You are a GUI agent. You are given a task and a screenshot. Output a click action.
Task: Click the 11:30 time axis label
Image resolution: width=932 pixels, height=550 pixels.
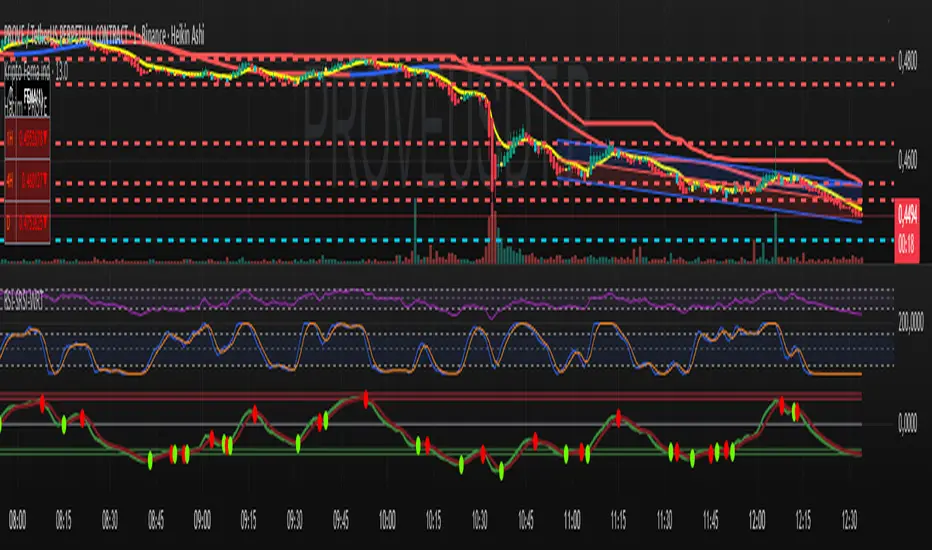click(x=664, y=521)
